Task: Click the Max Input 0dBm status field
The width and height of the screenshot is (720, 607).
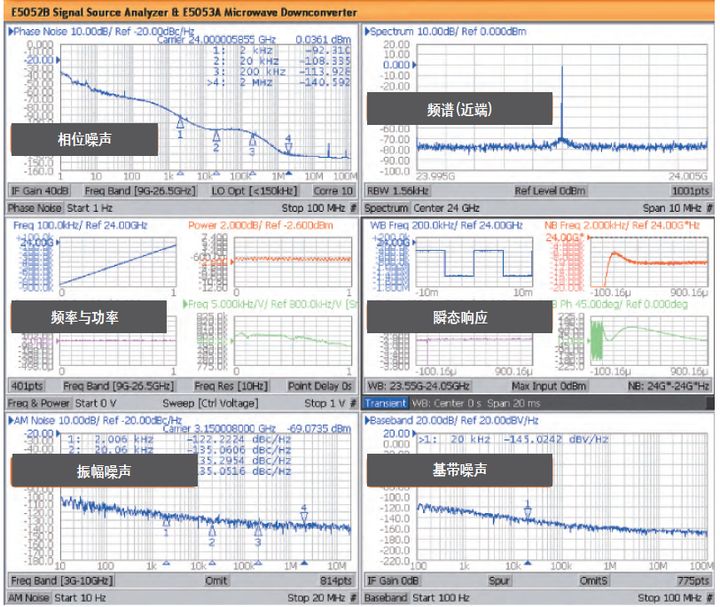Action: pyautogui.click(x=549, y=386)
